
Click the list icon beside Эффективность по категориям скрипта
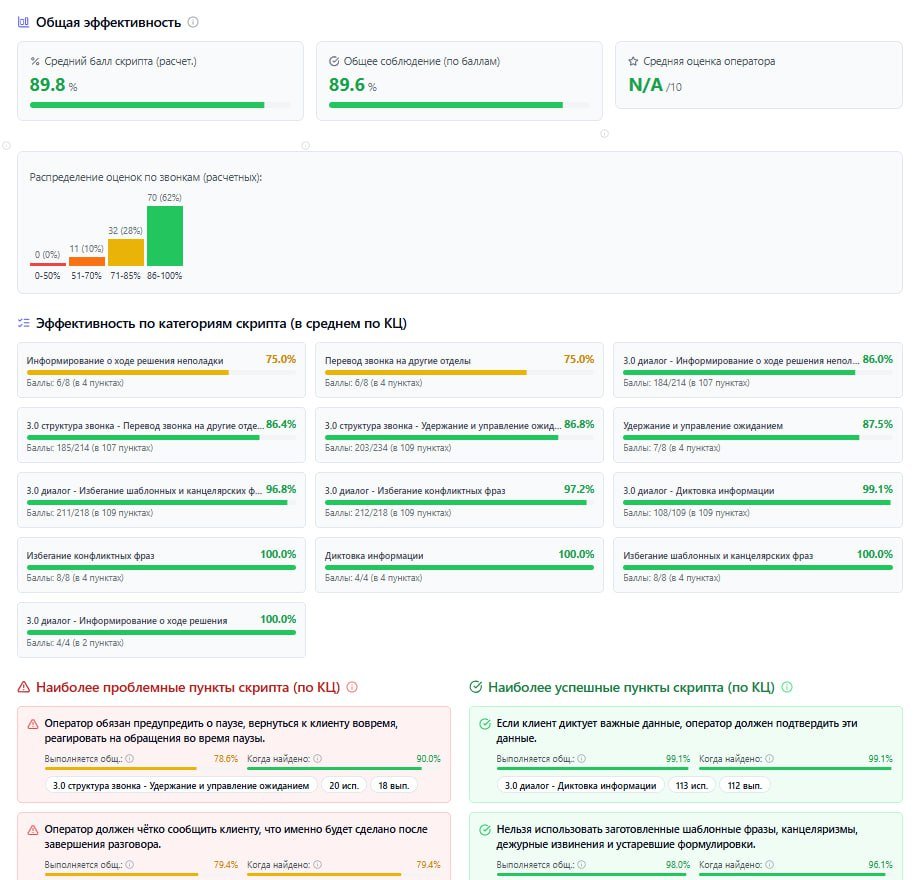(22, 321)
